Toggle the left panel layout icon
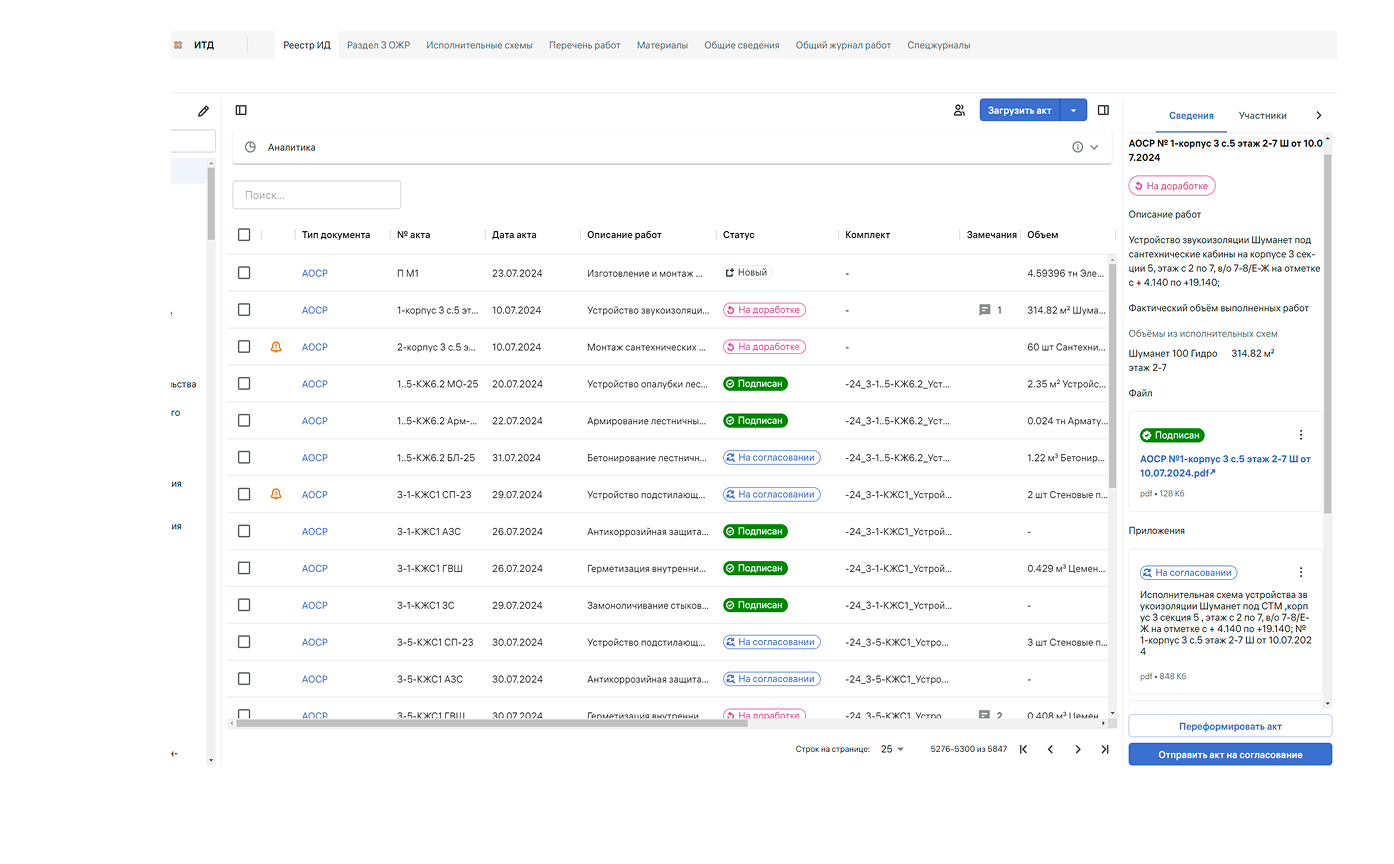This screenshot has width=1394, height=864. pyautogui.click(x=241, y=111)
